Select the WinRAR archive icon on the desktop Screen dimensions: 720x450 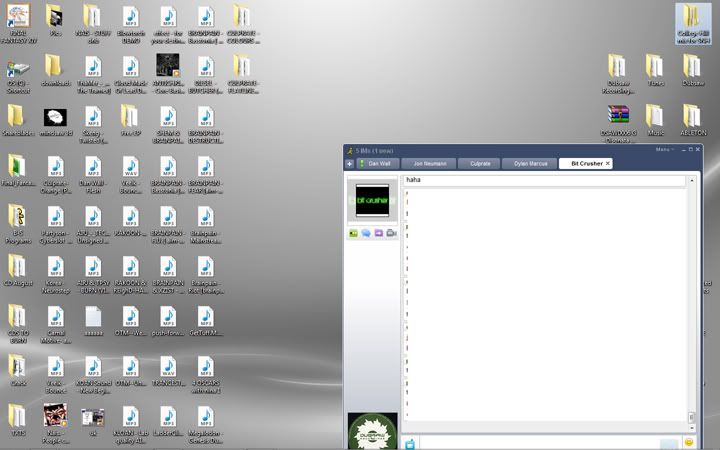(618, 124)
